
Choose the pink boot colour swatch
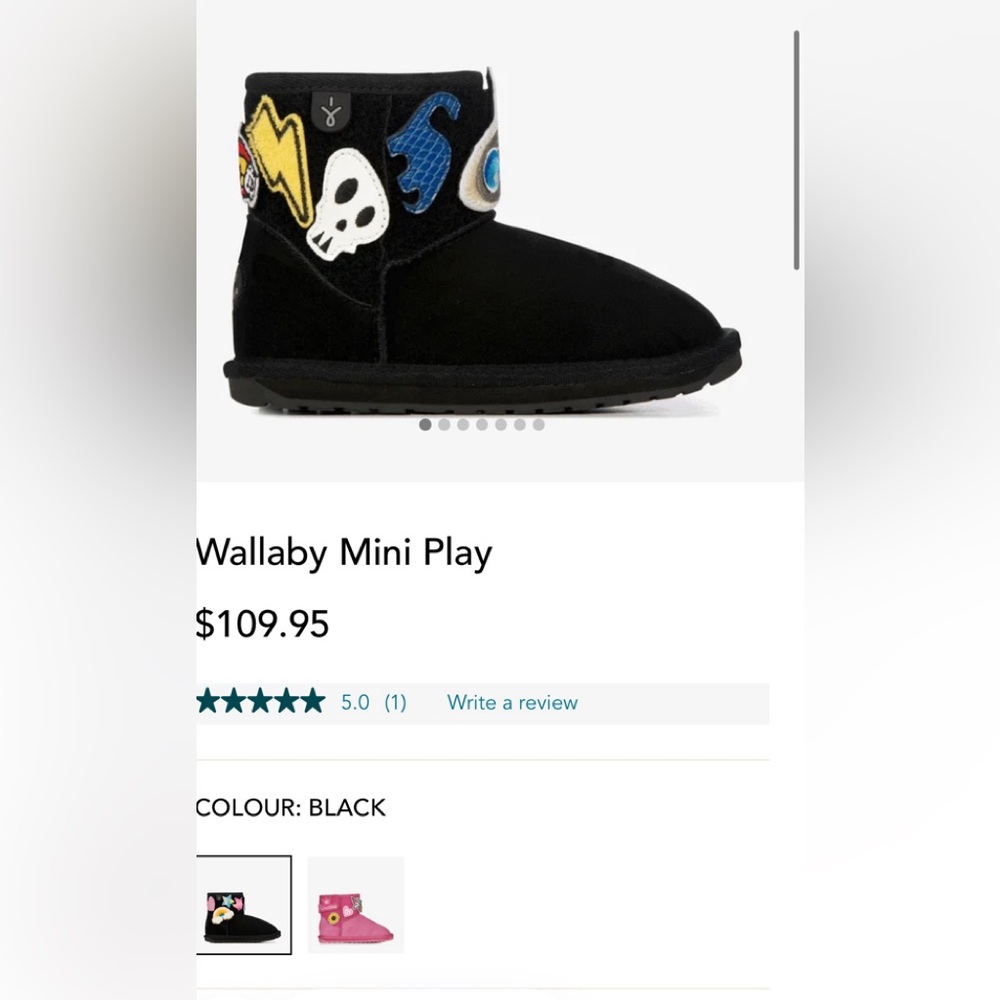(355, 904)
